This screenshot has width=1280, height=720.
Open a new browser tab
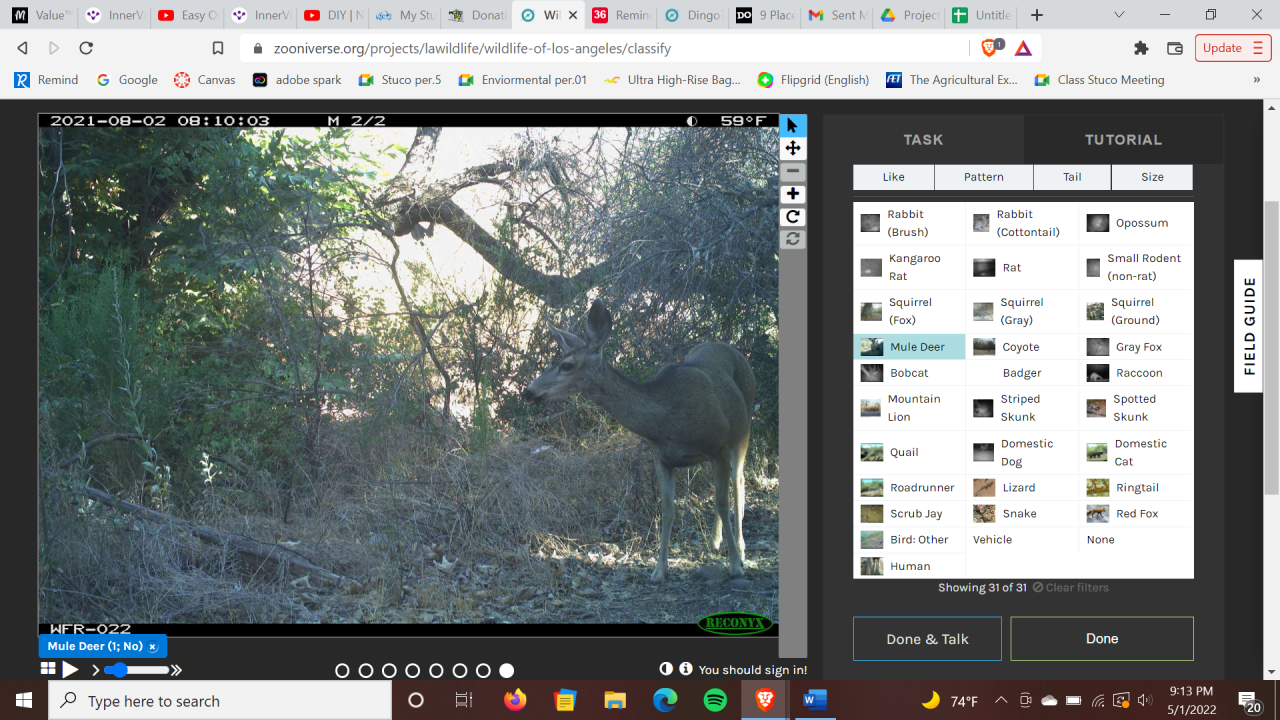click(1037, 15)
